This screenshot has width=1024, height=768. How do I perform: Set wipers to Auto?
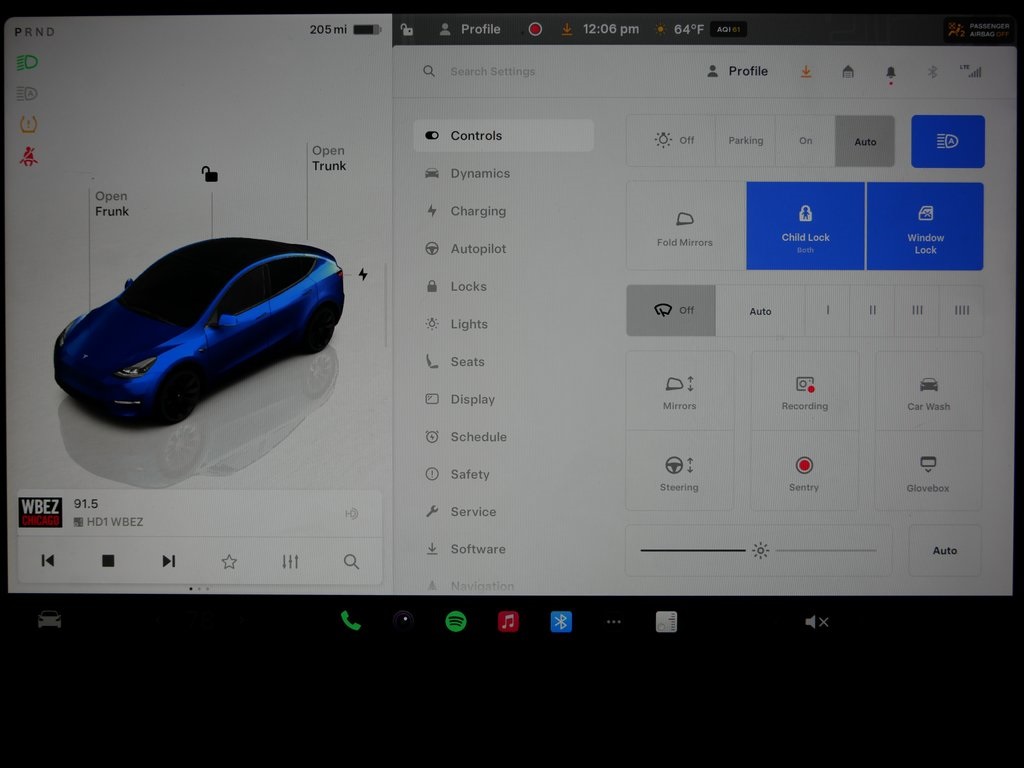760,311
